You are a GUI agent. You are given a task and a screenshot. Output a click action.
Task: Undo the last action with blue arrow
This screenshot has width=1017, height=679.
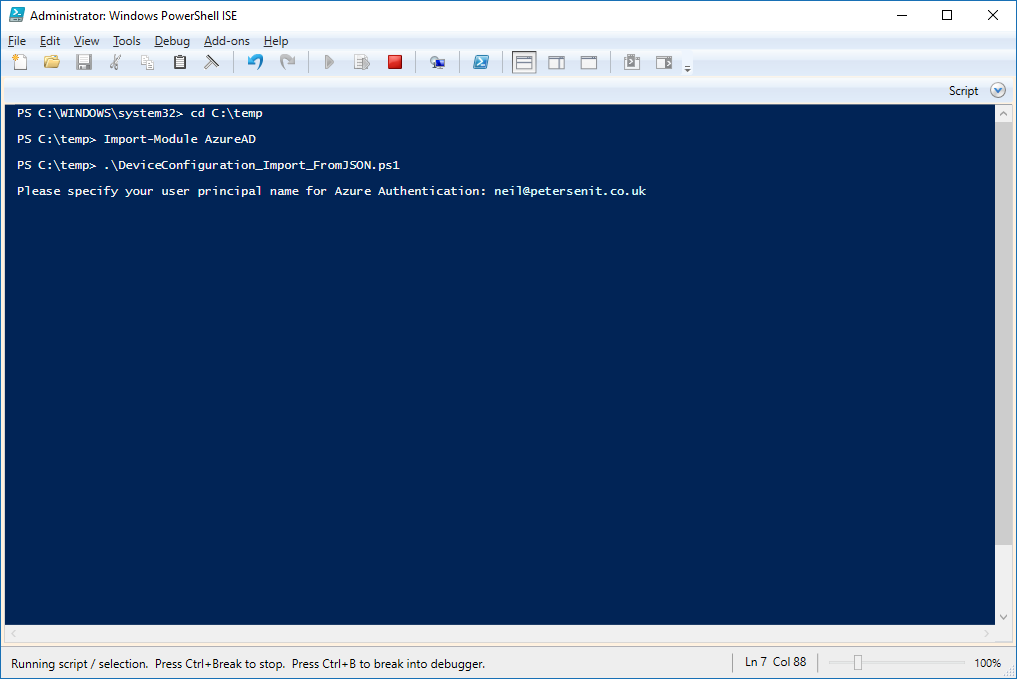tap(255, 62)
